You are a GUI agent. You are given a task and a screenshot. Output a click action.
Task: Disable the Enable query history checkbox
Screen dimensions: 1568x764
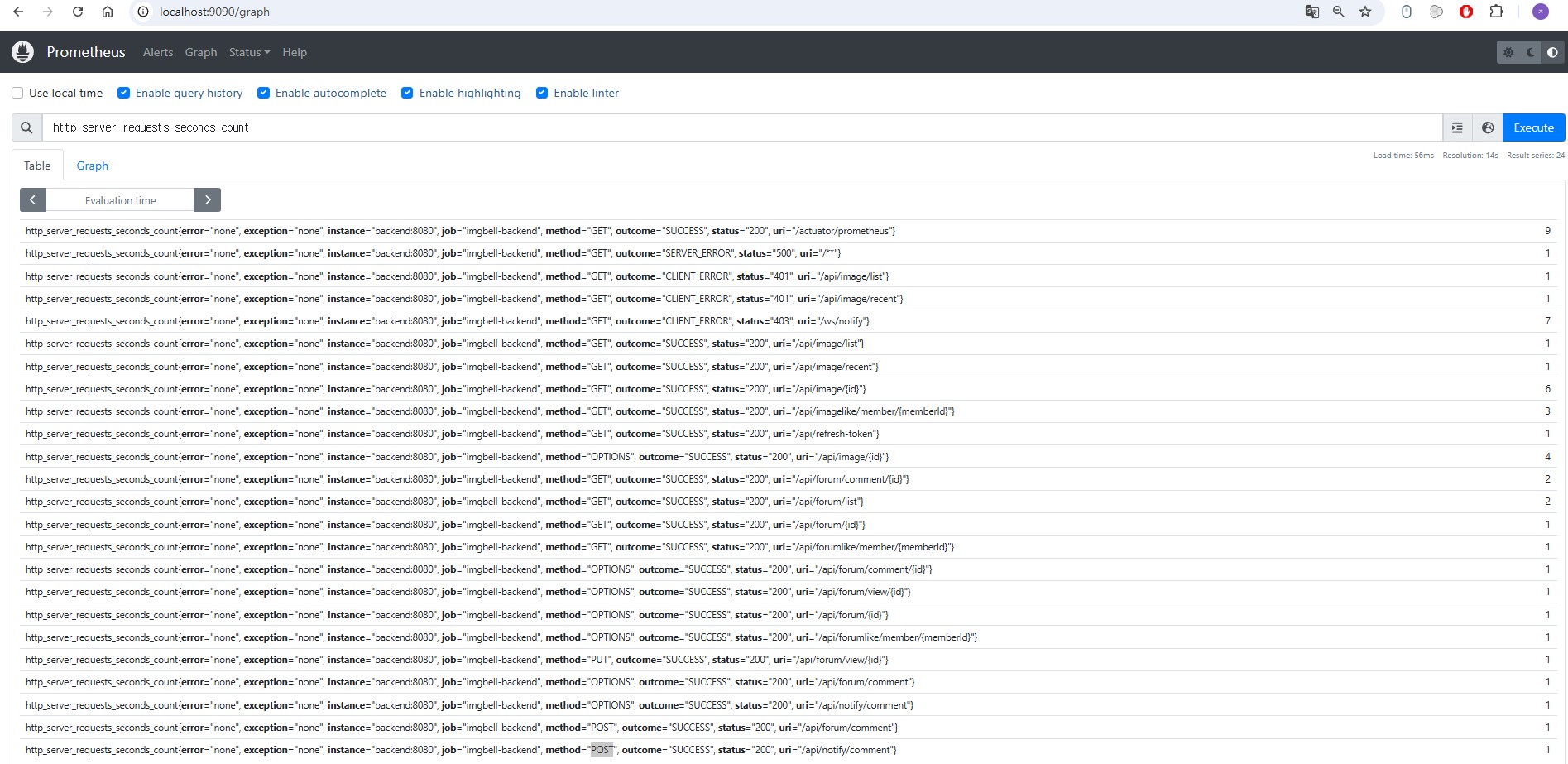pos(124,93)
